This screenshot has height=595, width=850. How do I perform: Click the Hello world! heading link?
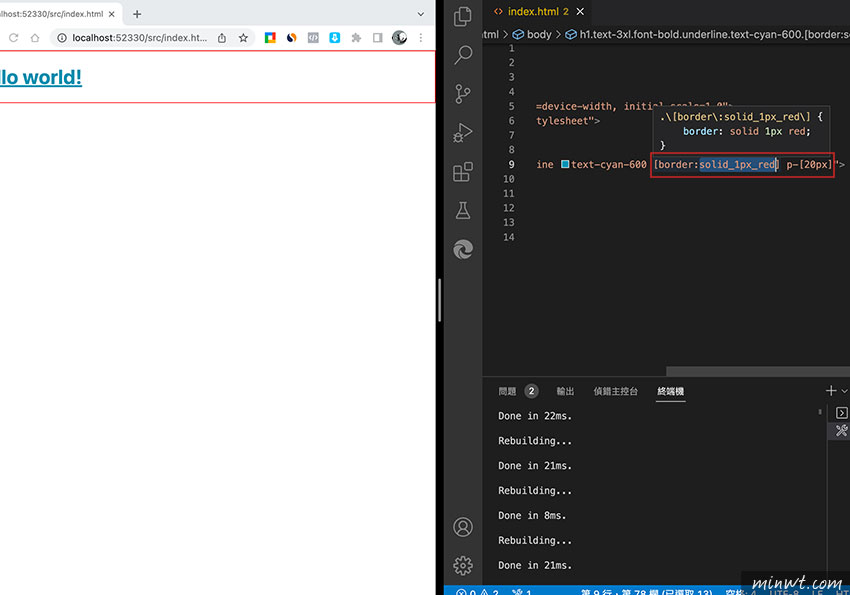pos(41,77)
